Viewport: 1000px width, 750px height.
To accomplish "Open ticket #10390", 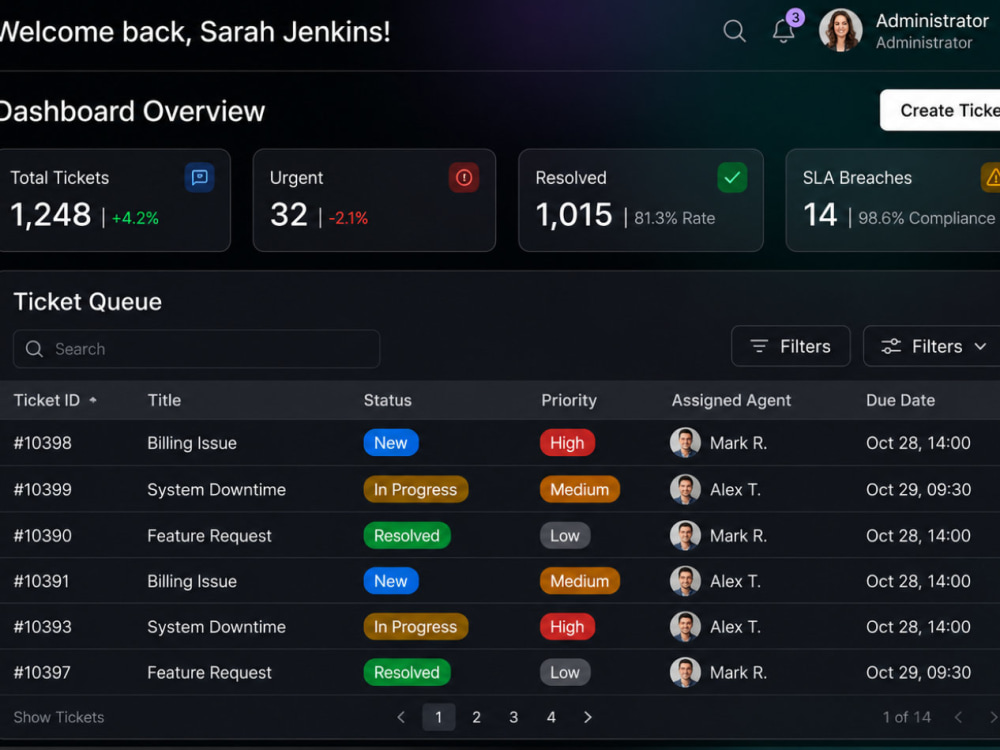I will (x=43, y=536).
